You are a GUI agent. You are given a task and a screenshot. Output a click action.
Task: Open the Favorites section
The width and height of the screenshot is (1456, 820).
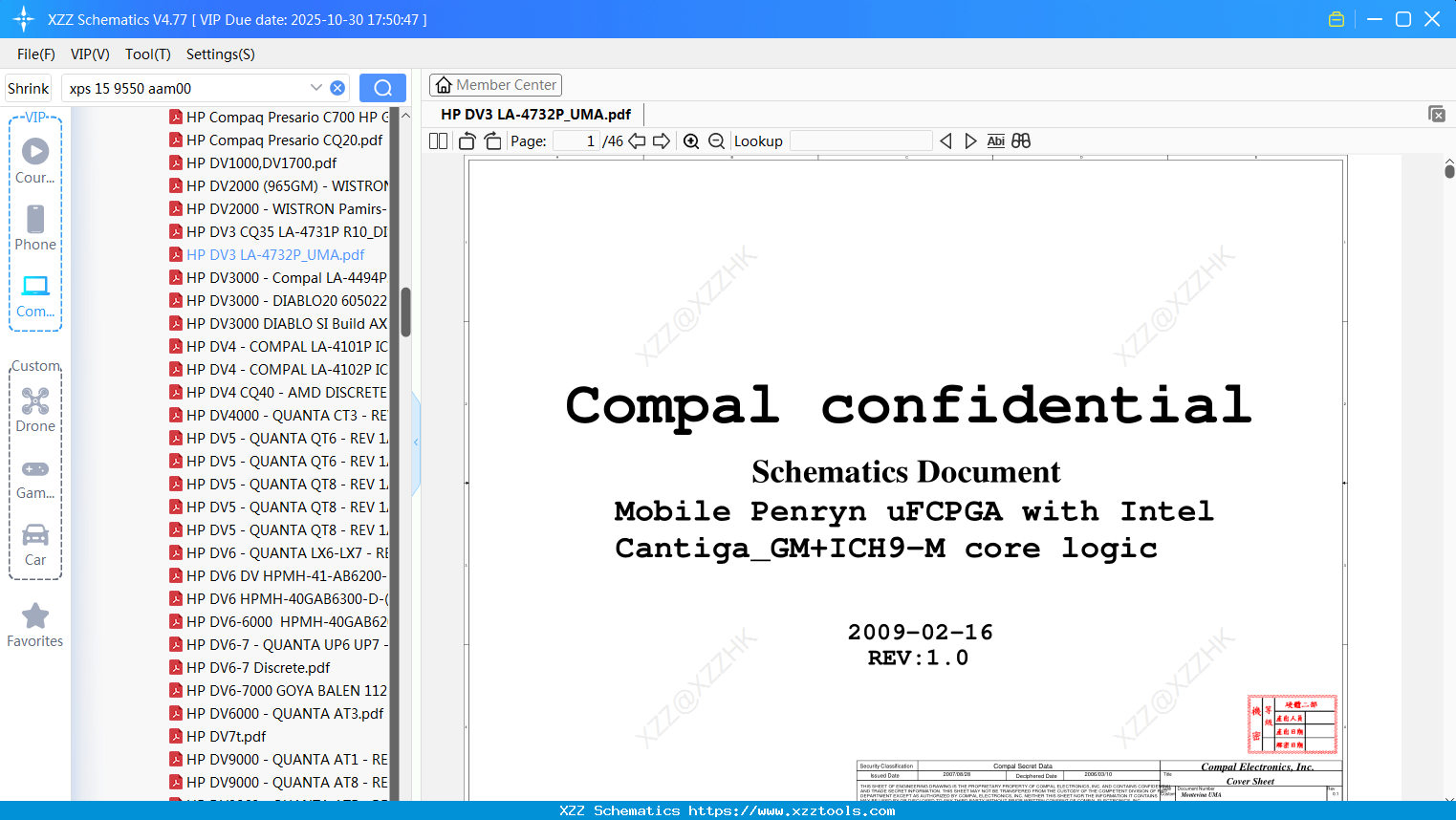pos(35,625)
